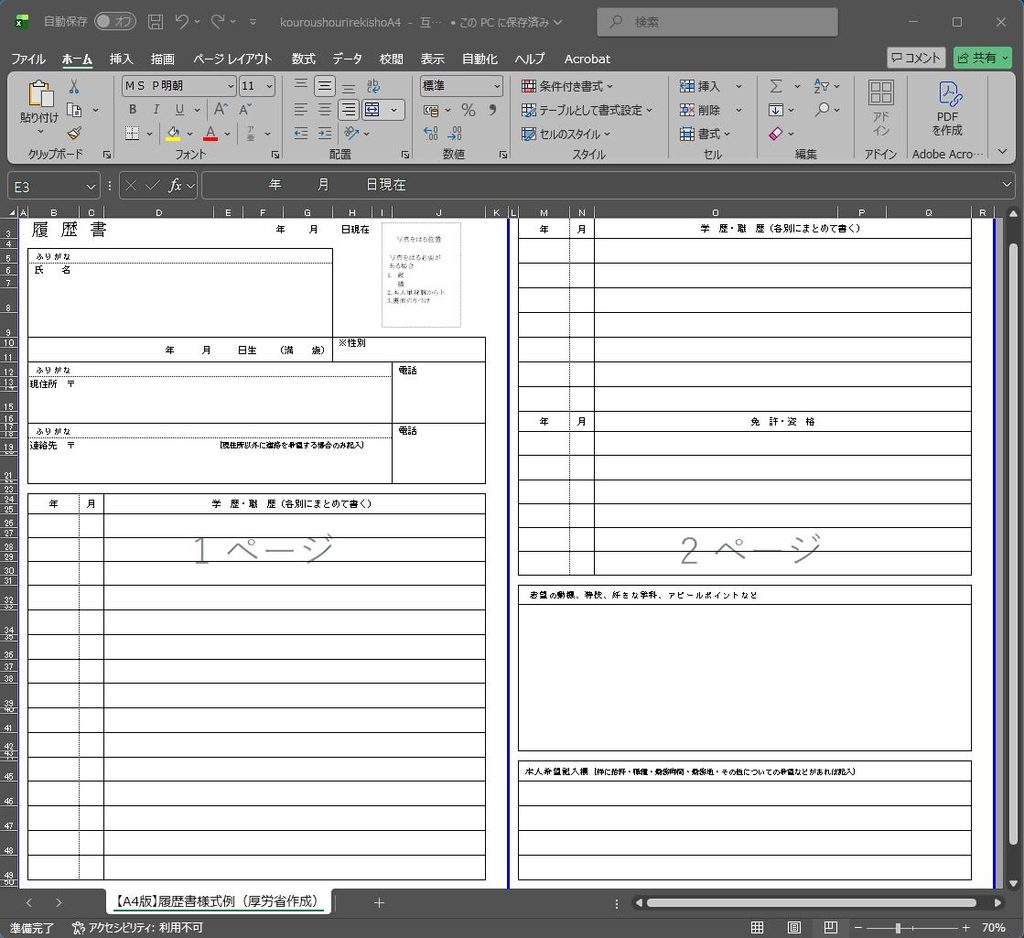Screen dimensions: 1024x938
Task: Increase font size with the larger A icon
Action: pos(221,110)
